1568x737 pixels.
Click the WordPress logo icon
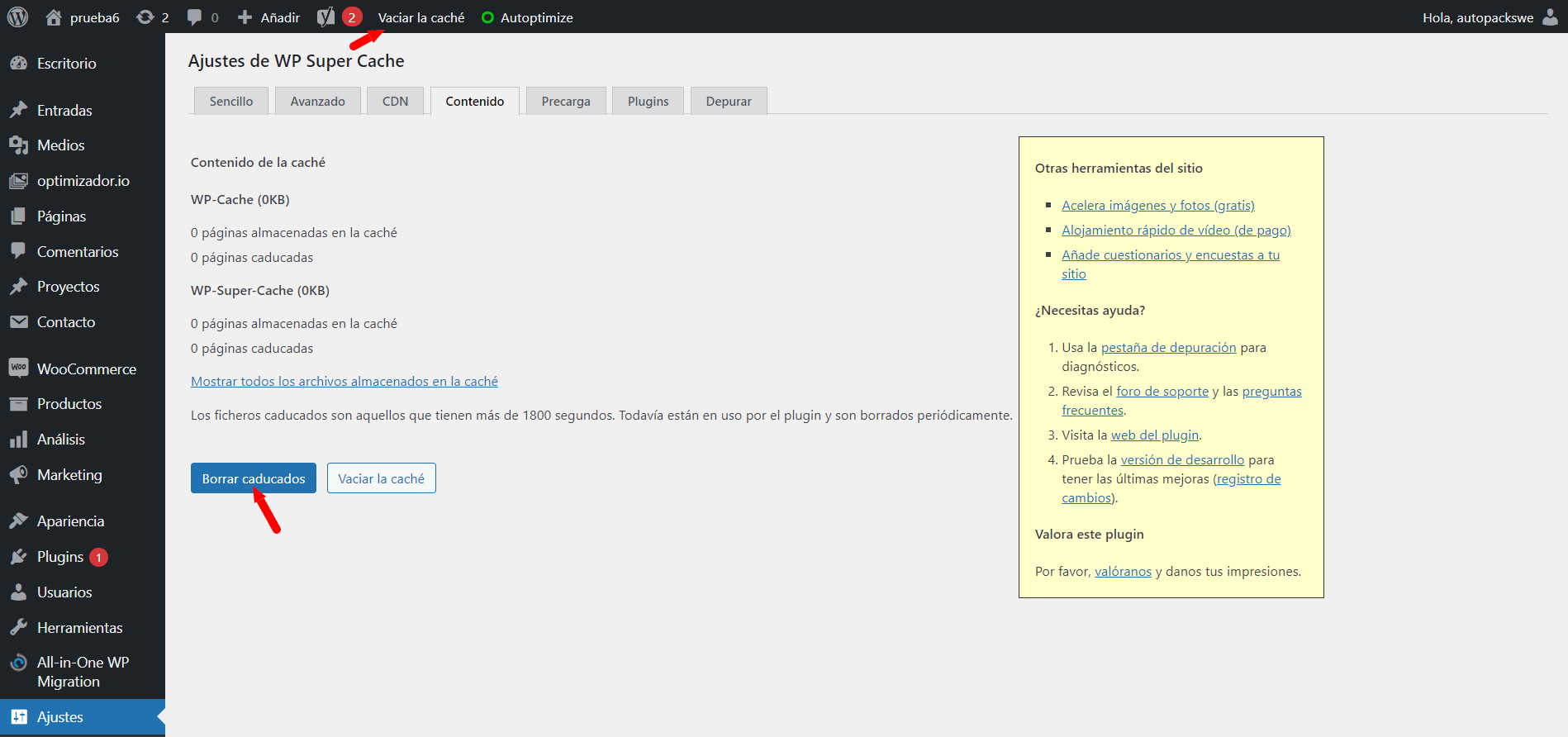click(18, 17)
